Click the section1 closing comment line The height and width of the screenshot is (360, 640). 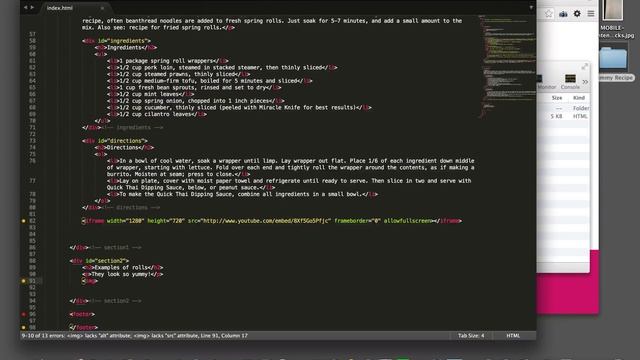[105, 247]
